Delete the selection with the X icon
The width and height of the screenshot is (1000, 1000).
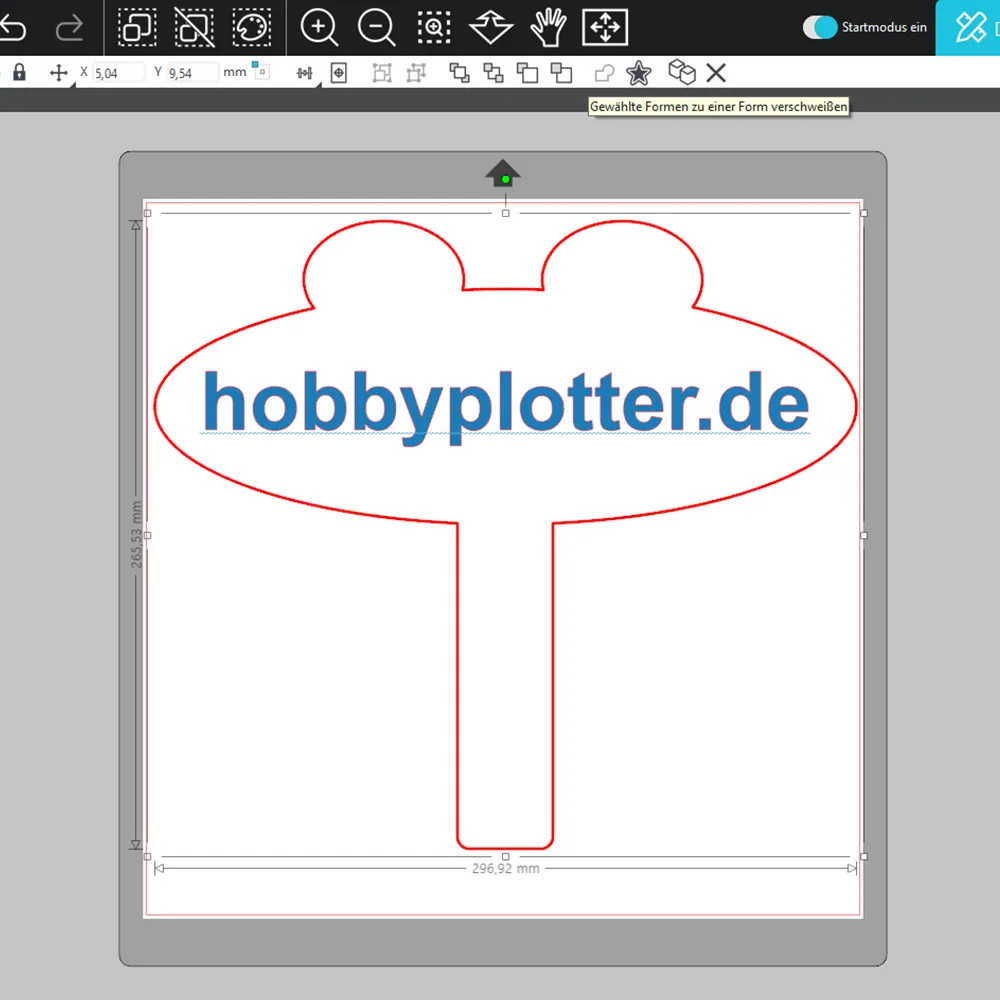[716, 73]
